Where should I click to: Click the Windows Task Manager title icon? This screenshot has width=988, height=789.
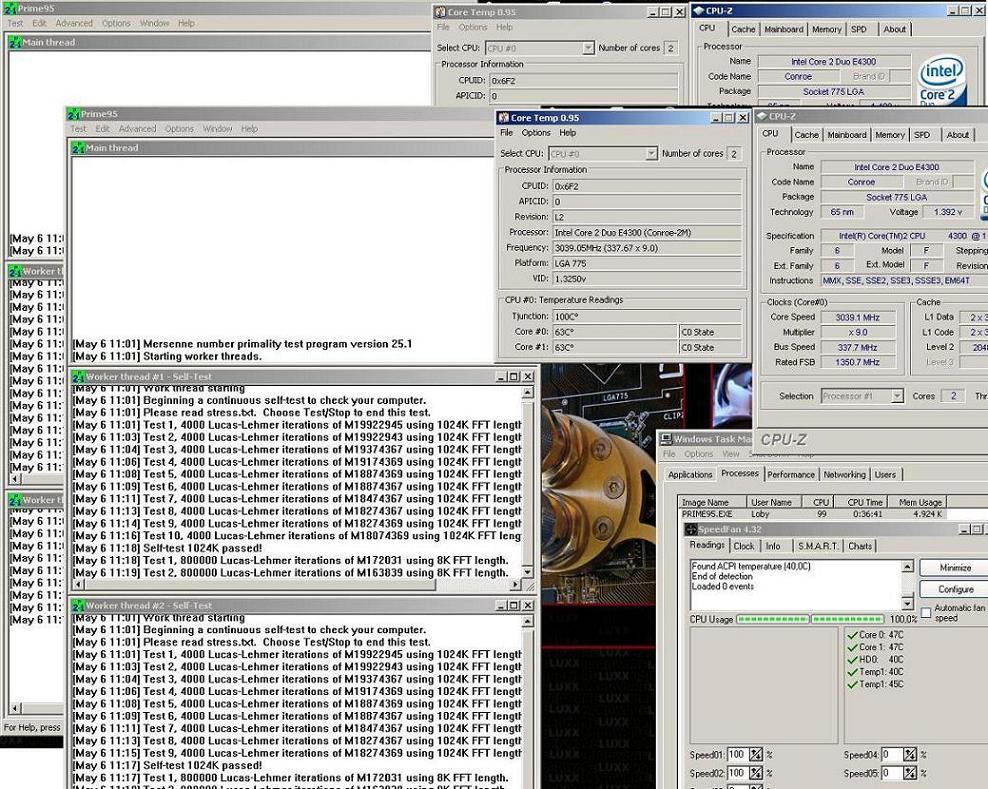point(665,439)
